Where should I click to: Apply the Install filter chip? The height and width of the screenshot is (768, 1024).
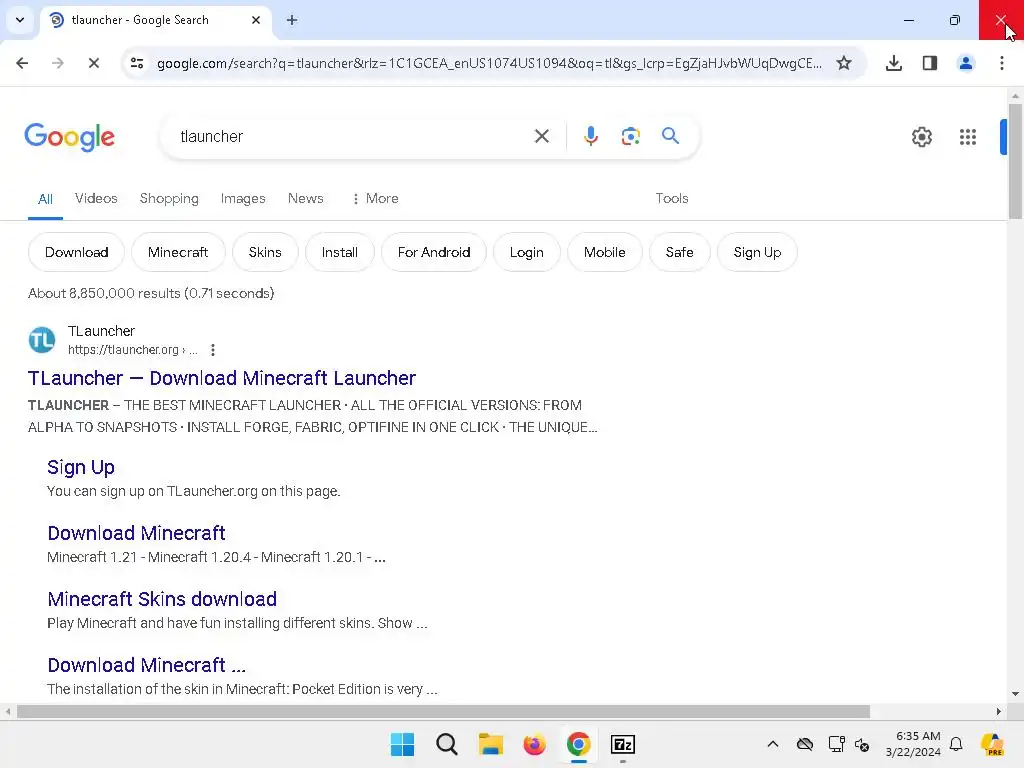click(x=340, y=252)
